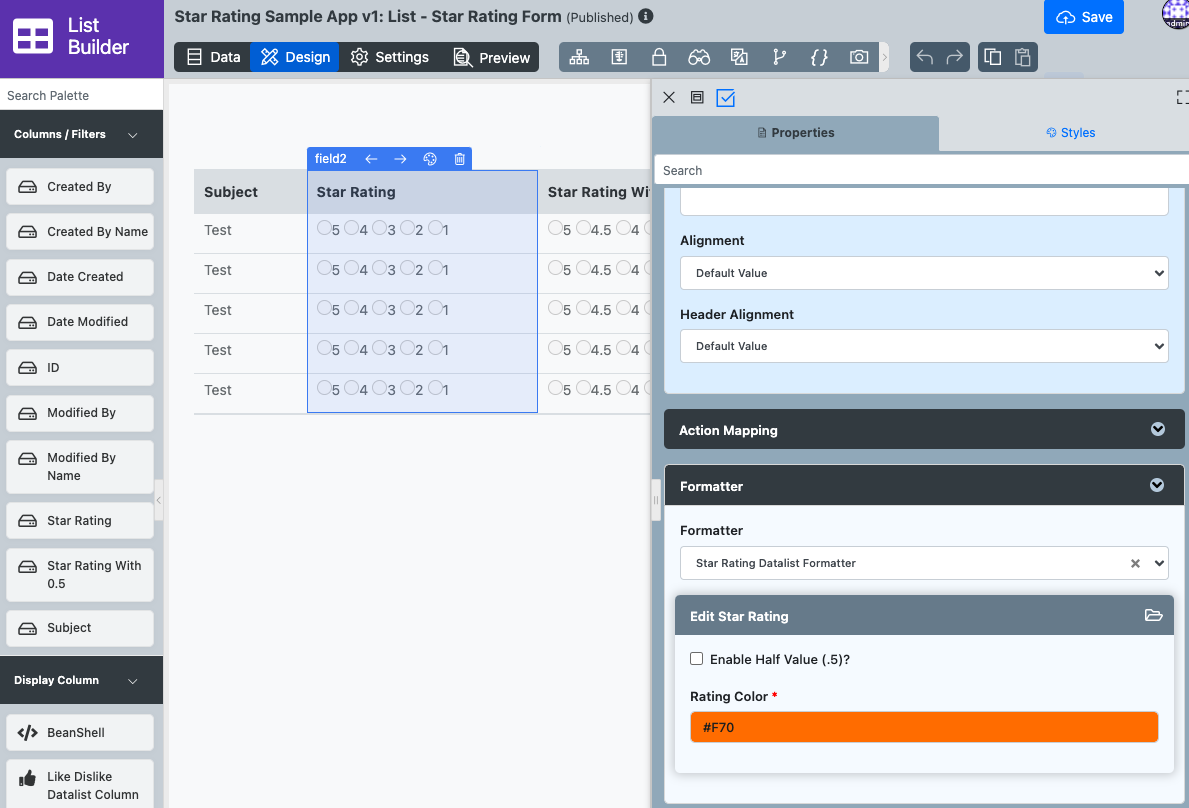Enable Half Value (.5) checkbox
The image size is (1189, 808).
[697, 659]
